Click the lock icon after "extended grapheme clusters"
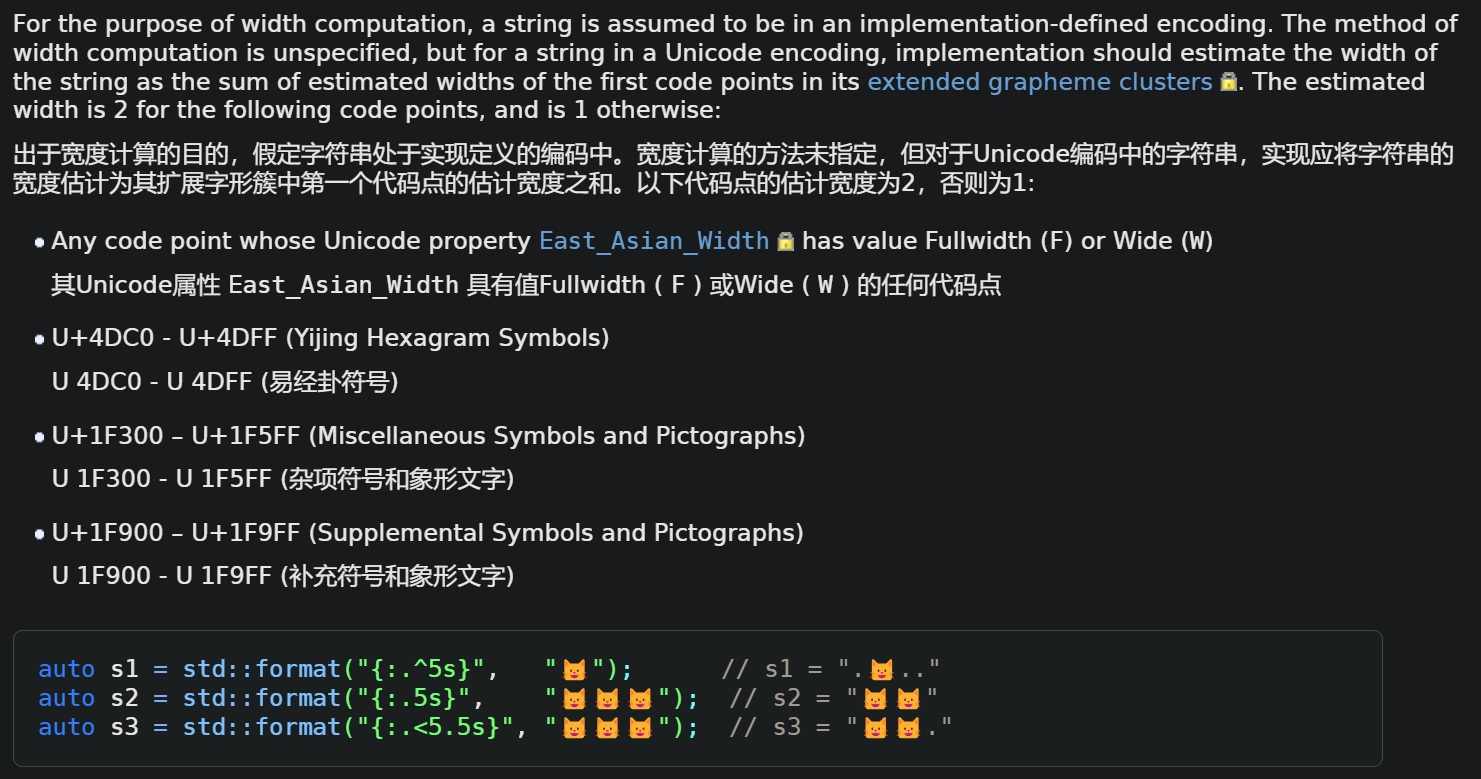1481x779 pixels. click(x=1228, y=82)
